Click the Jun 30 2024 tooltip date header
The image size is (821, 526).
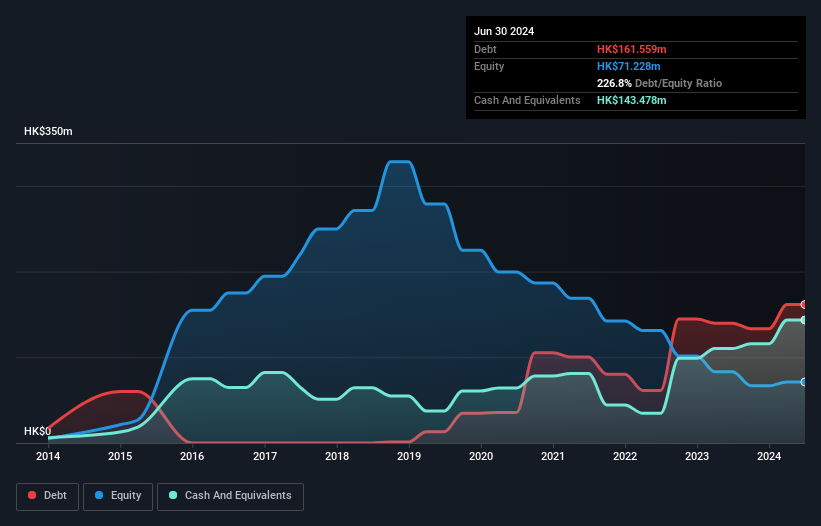point(504,31)
